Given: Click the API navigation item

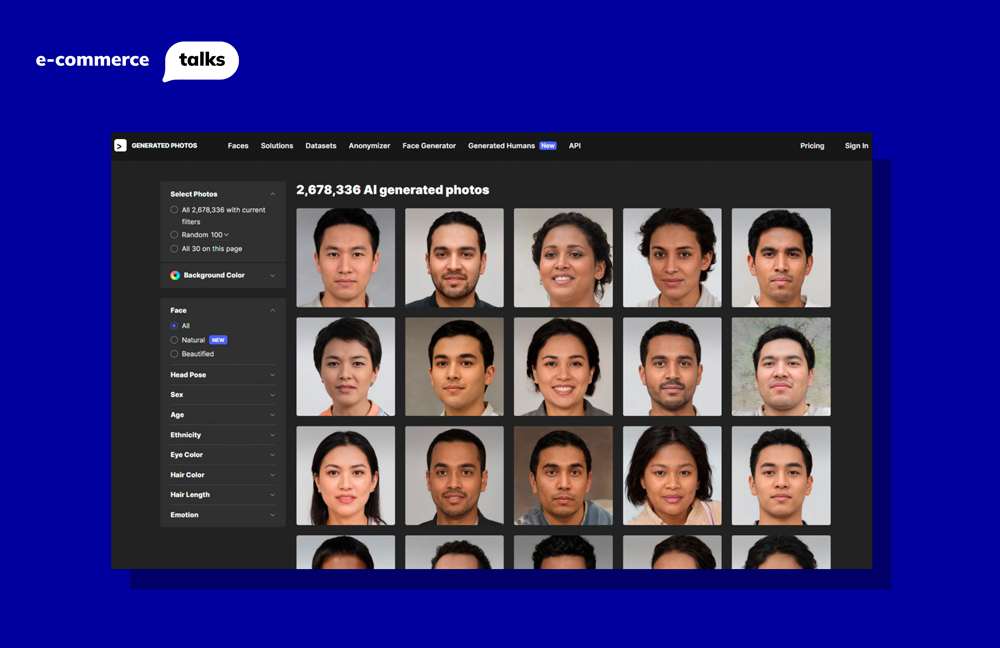Looking at the screenshot, I should click(574, 145).
